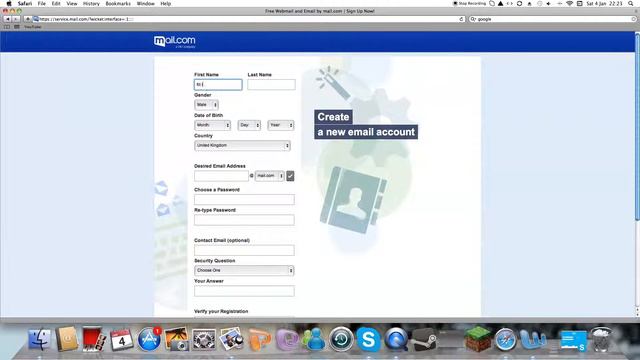
Task: Open the Safari menu
Action: pyautogui.click(x=25, y=3)
